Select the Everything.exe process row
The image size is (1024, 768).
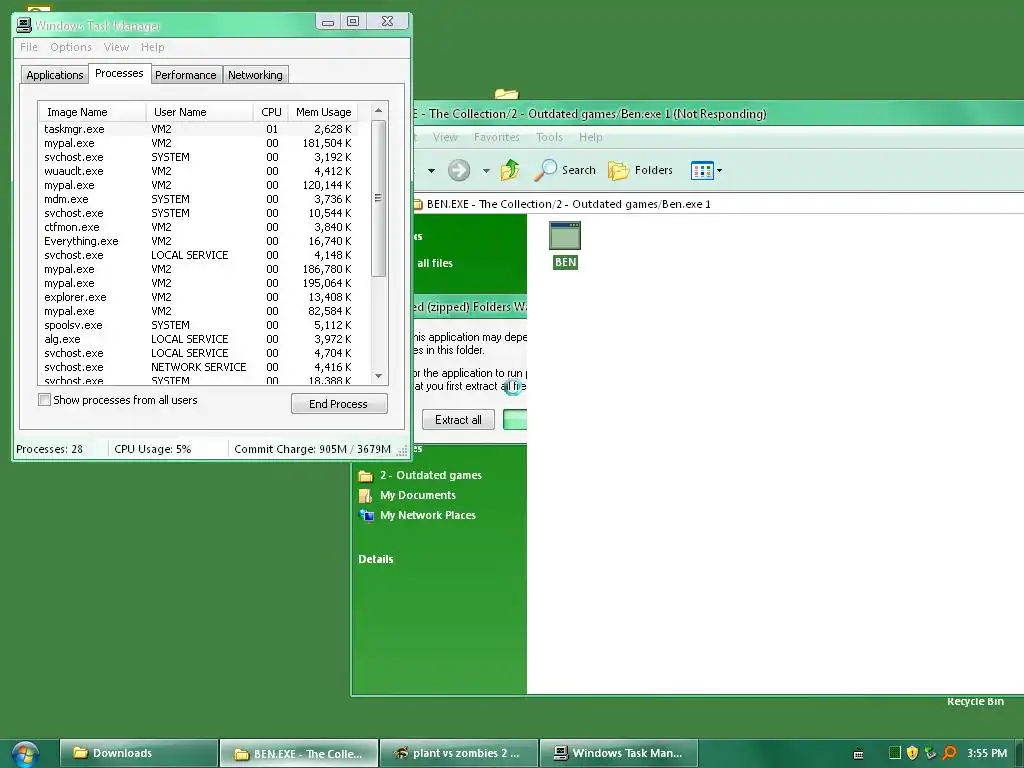tap(199, 241)
